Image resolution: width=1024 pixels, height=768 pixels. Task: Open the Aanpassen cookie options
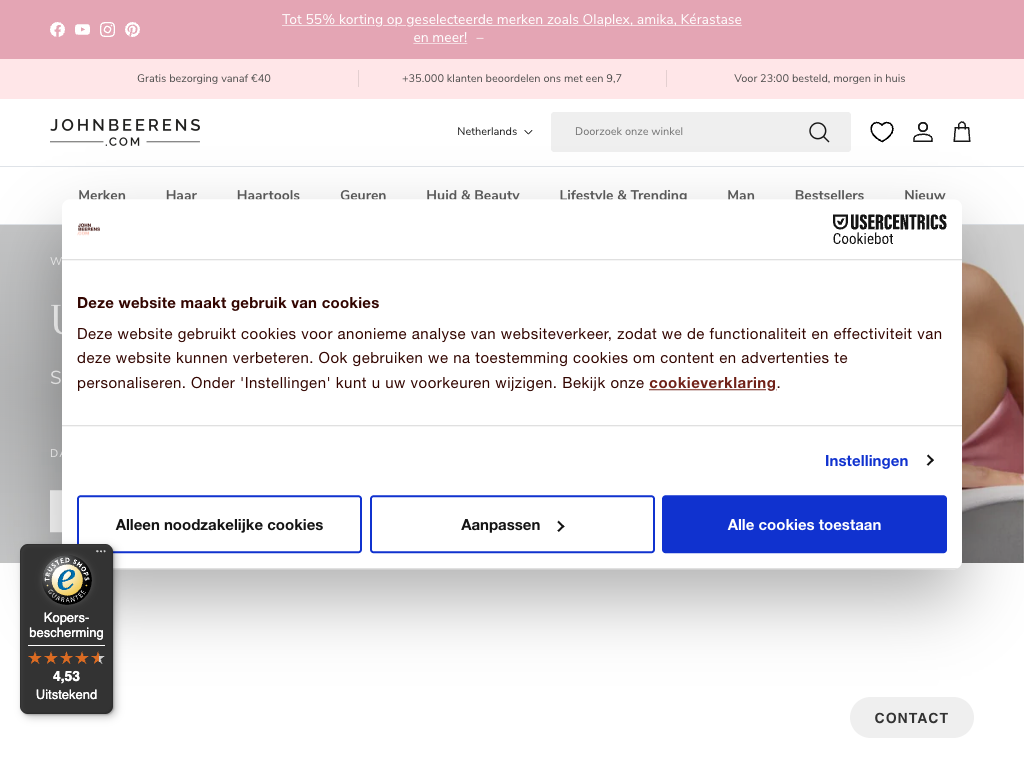tap(512, 524)
